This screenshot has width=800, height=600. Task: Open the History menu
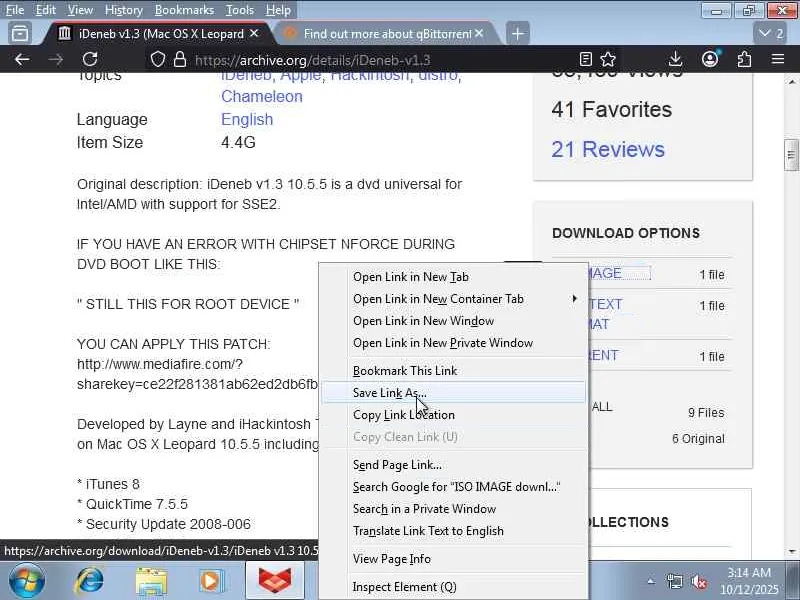[123, 10]
